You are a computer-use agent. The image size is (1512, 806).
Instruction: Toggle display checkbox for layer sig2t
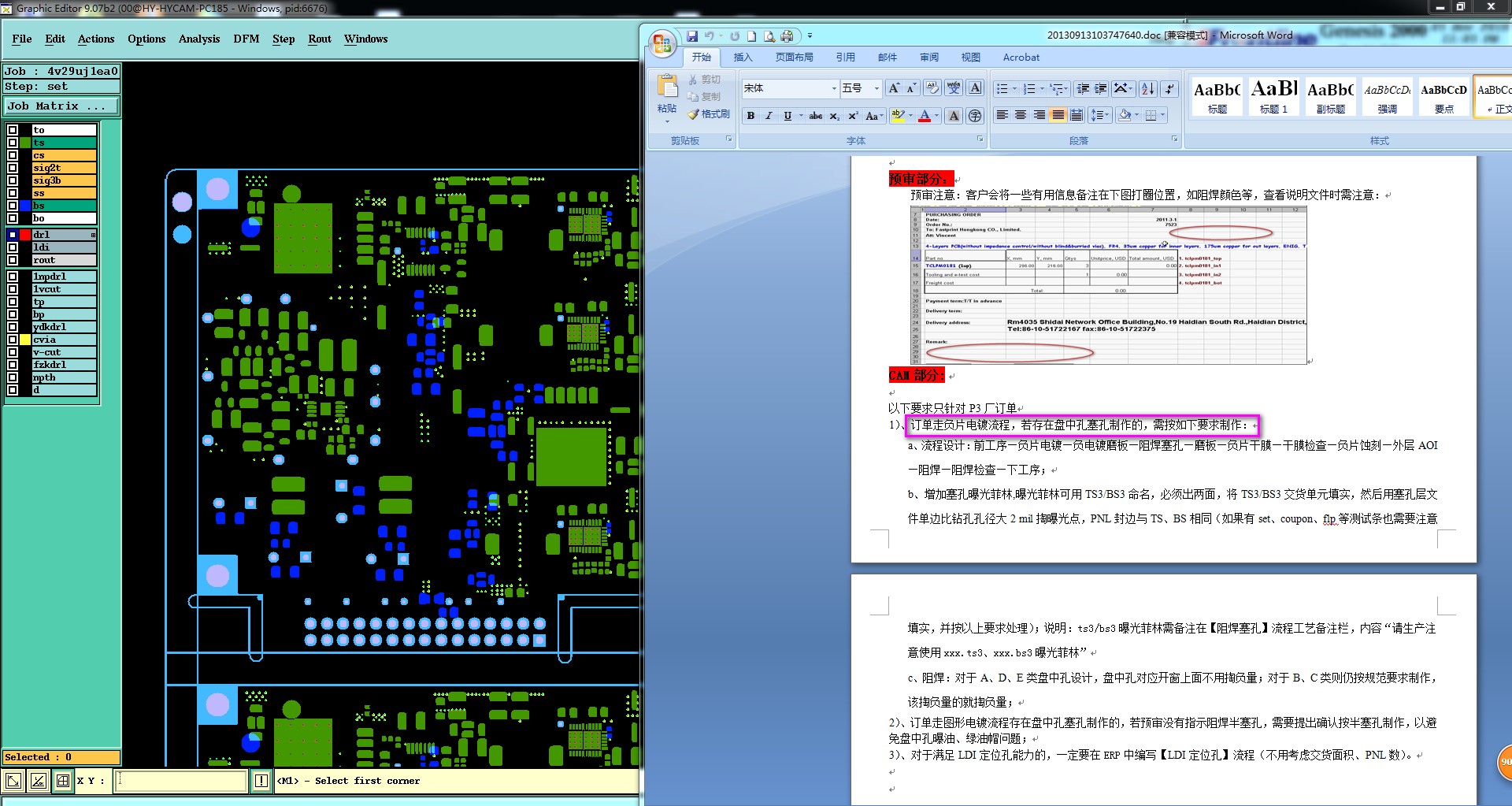13,168
